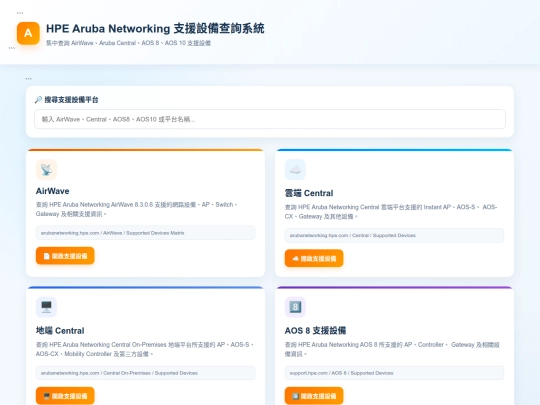
Task: Click the AOS 8 description mentioning Controller
Action: point(392,349)
